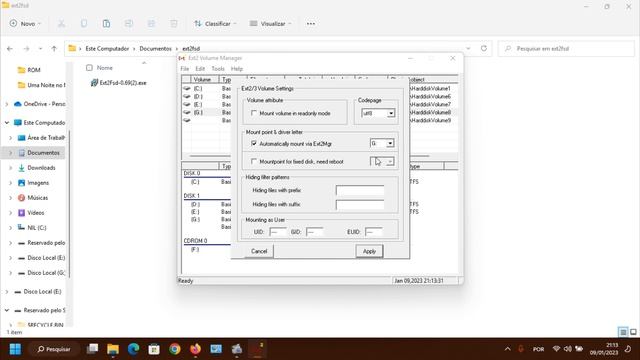
Task: Switch Explorer to details view icon
Action: pos(623,332)
